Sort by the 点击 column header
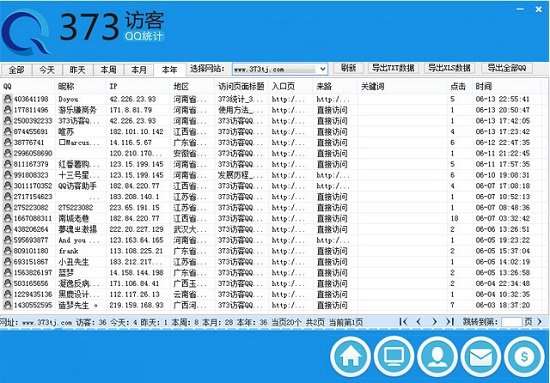Image resolution: width=550 pixels, height=383 pixels. point(458,86)
